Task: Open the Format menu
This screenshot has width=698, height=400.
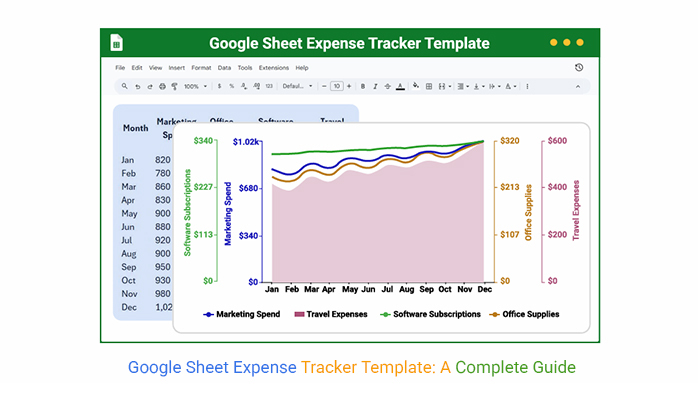Action: [x=201, y=68]
